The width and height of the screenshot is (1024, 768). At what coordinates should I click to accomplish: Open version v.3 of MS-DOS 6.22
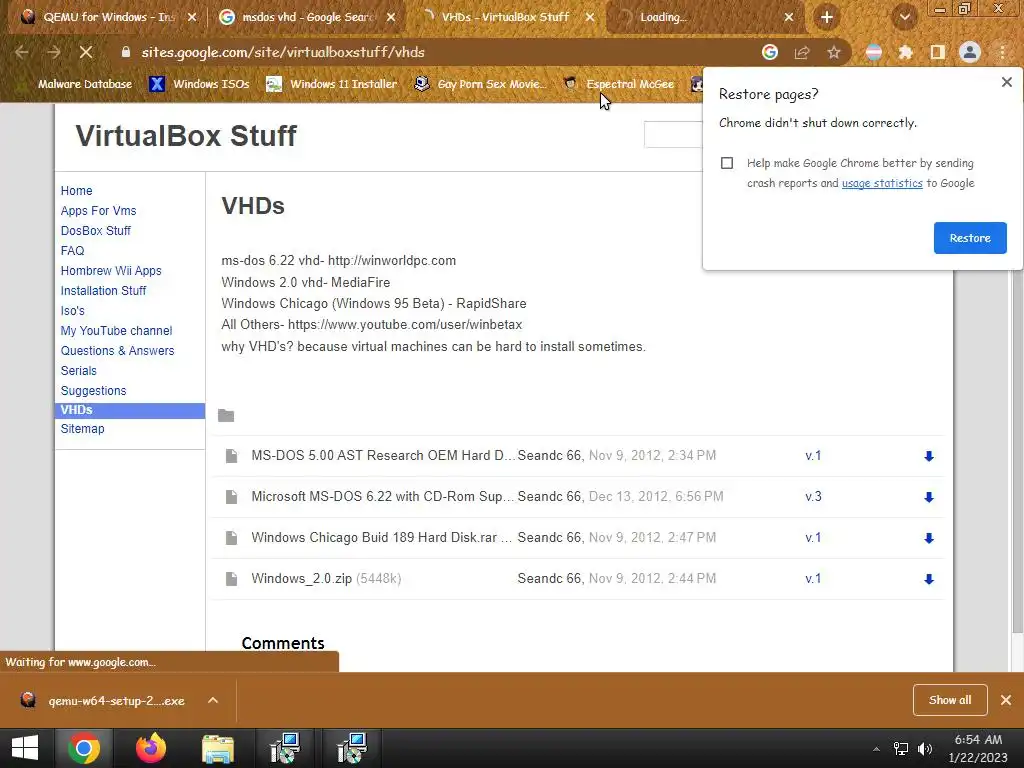(x=813, y=496)
